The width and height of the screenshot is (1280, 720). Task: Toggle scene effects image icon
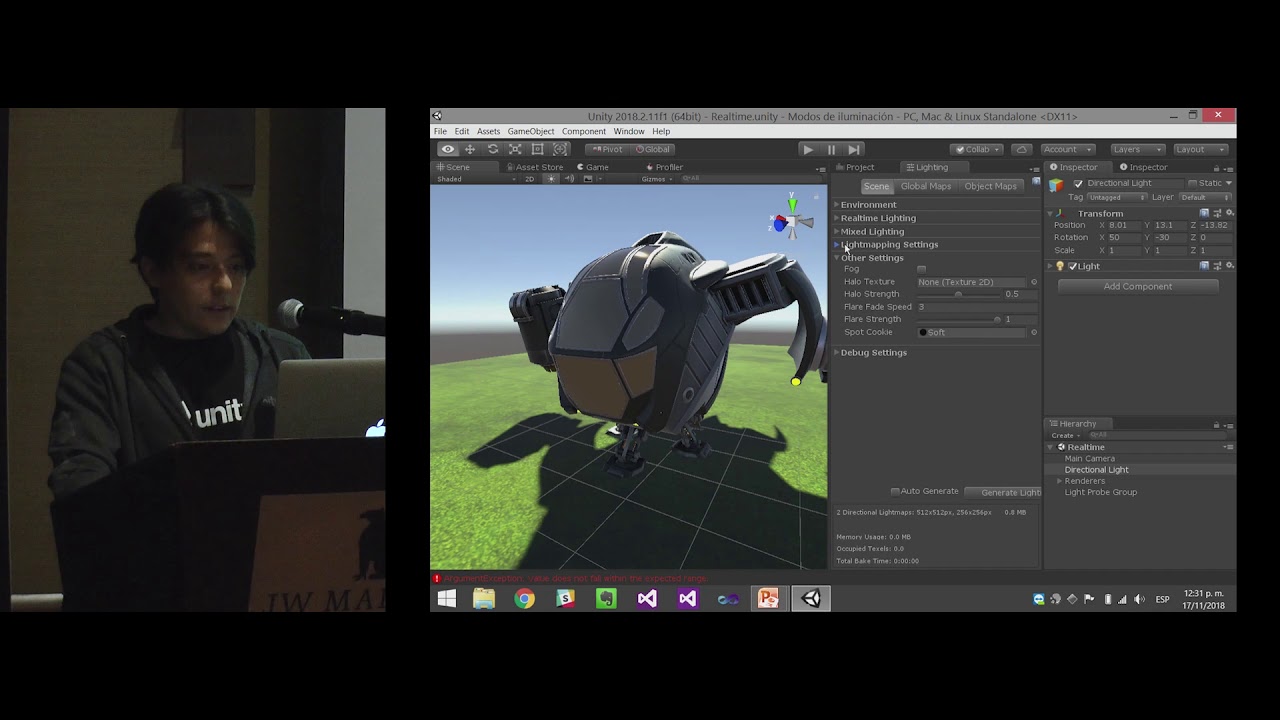(x=588, y=179)
